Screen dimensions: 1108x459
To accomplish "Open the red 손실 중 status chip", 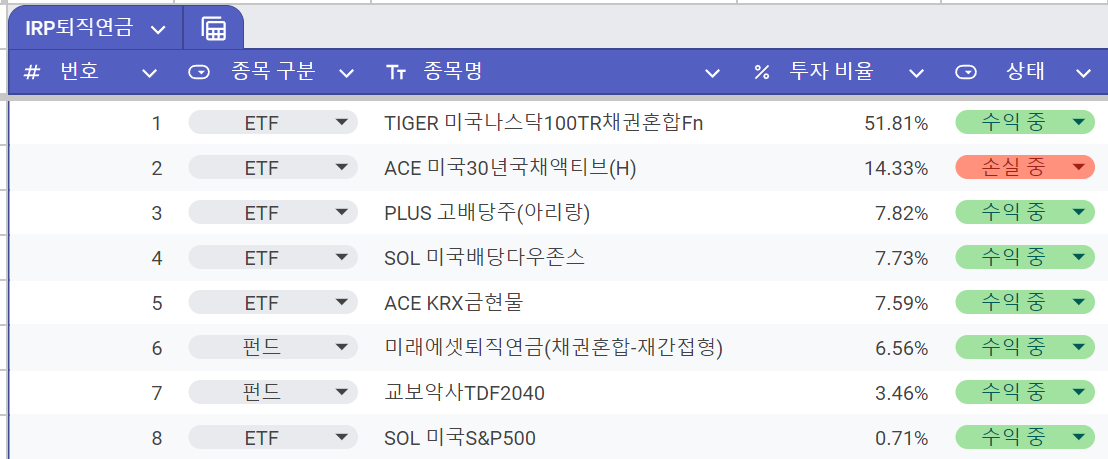I will coord(1025,168).
